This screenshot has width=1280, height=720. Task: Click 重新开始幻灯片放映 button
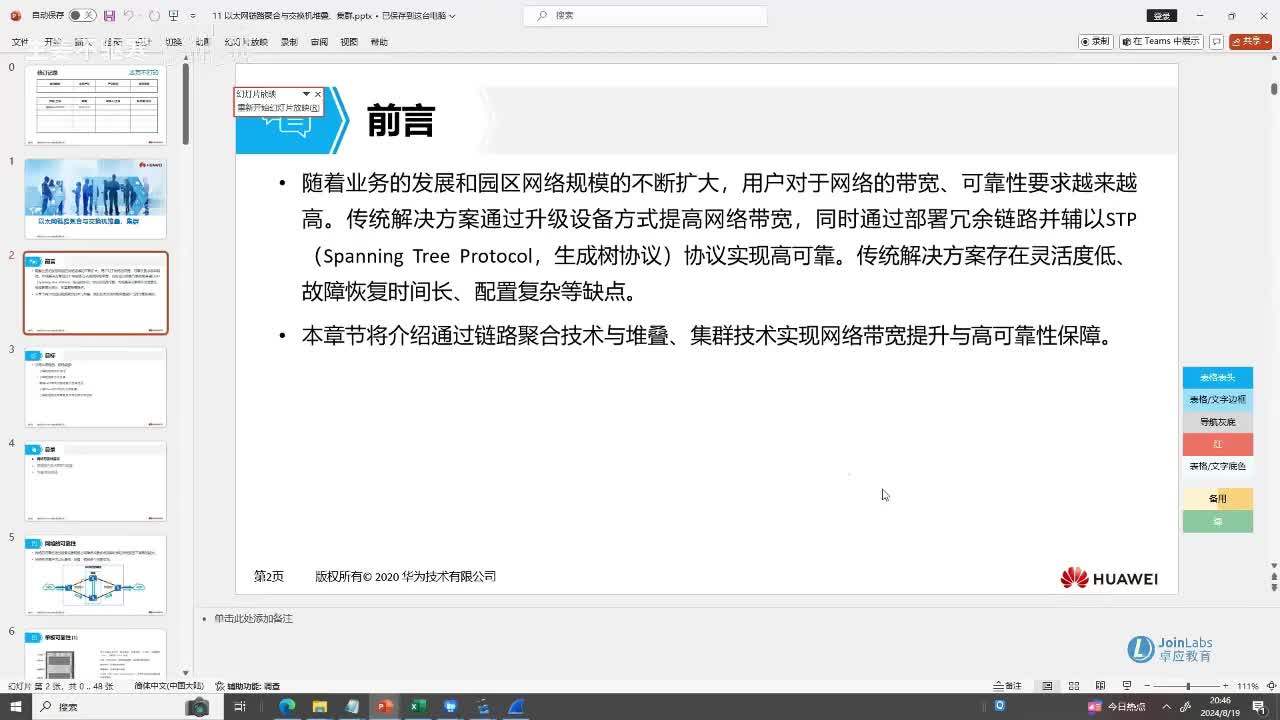coord(278,107)
